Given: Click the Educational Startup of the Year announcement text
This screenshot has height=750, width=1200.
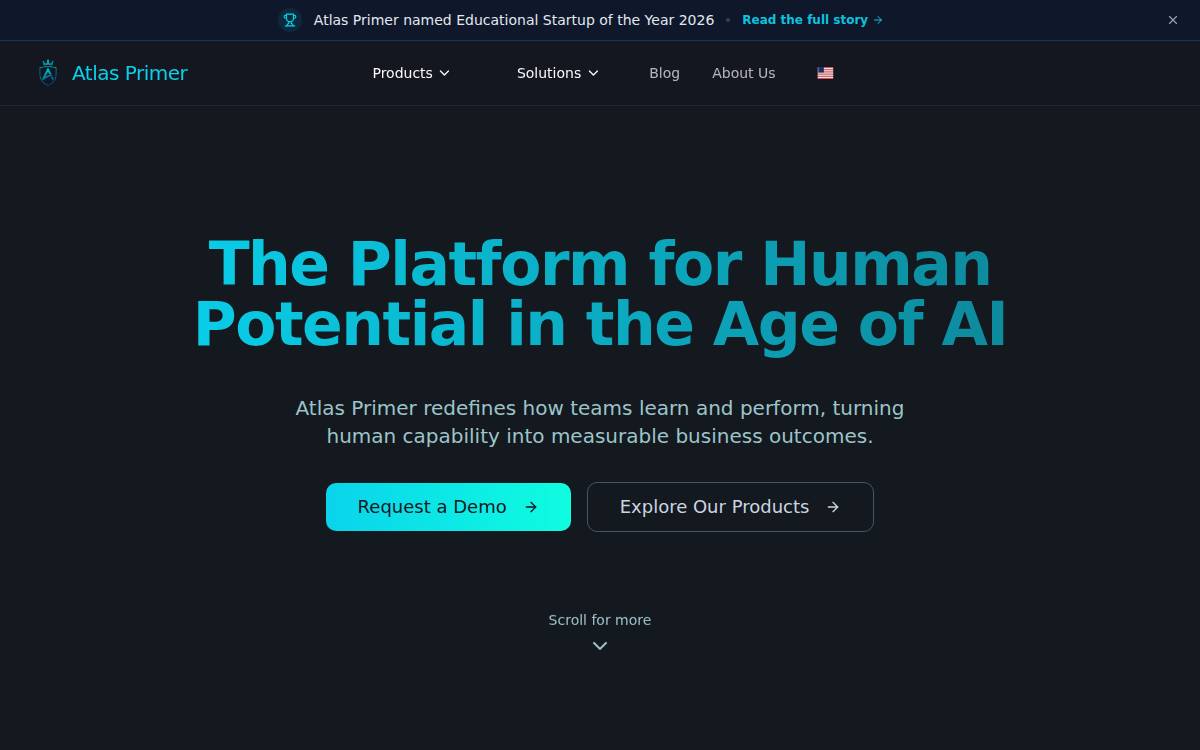Looking at the screenshot, I should (514, 20).
